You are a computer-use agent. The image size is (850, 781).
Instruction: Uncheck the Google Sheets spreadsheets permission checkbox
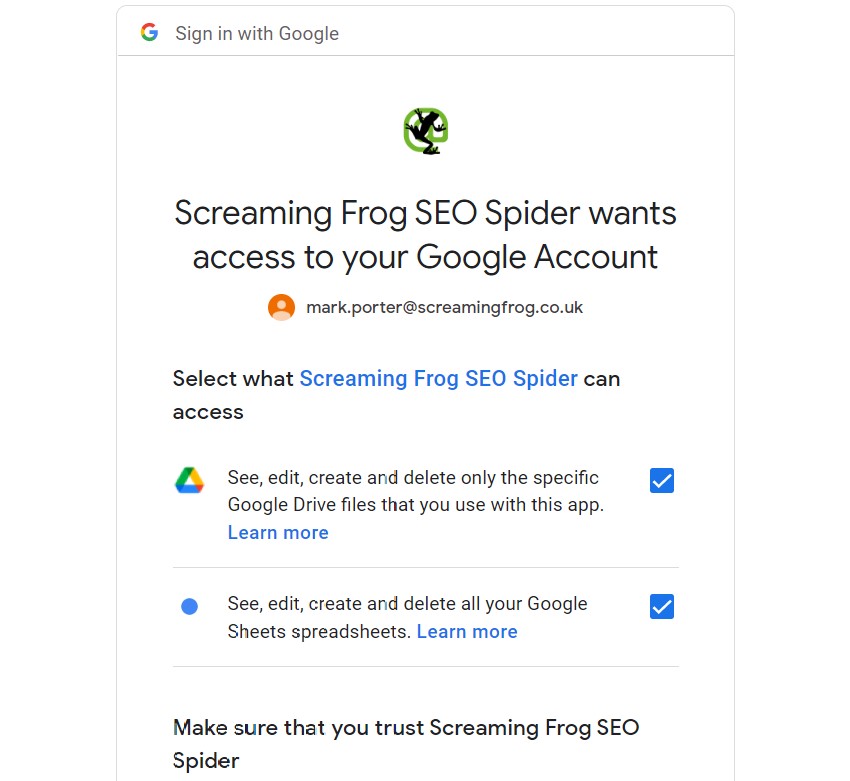pyautogui.click(x=661, y=606)
